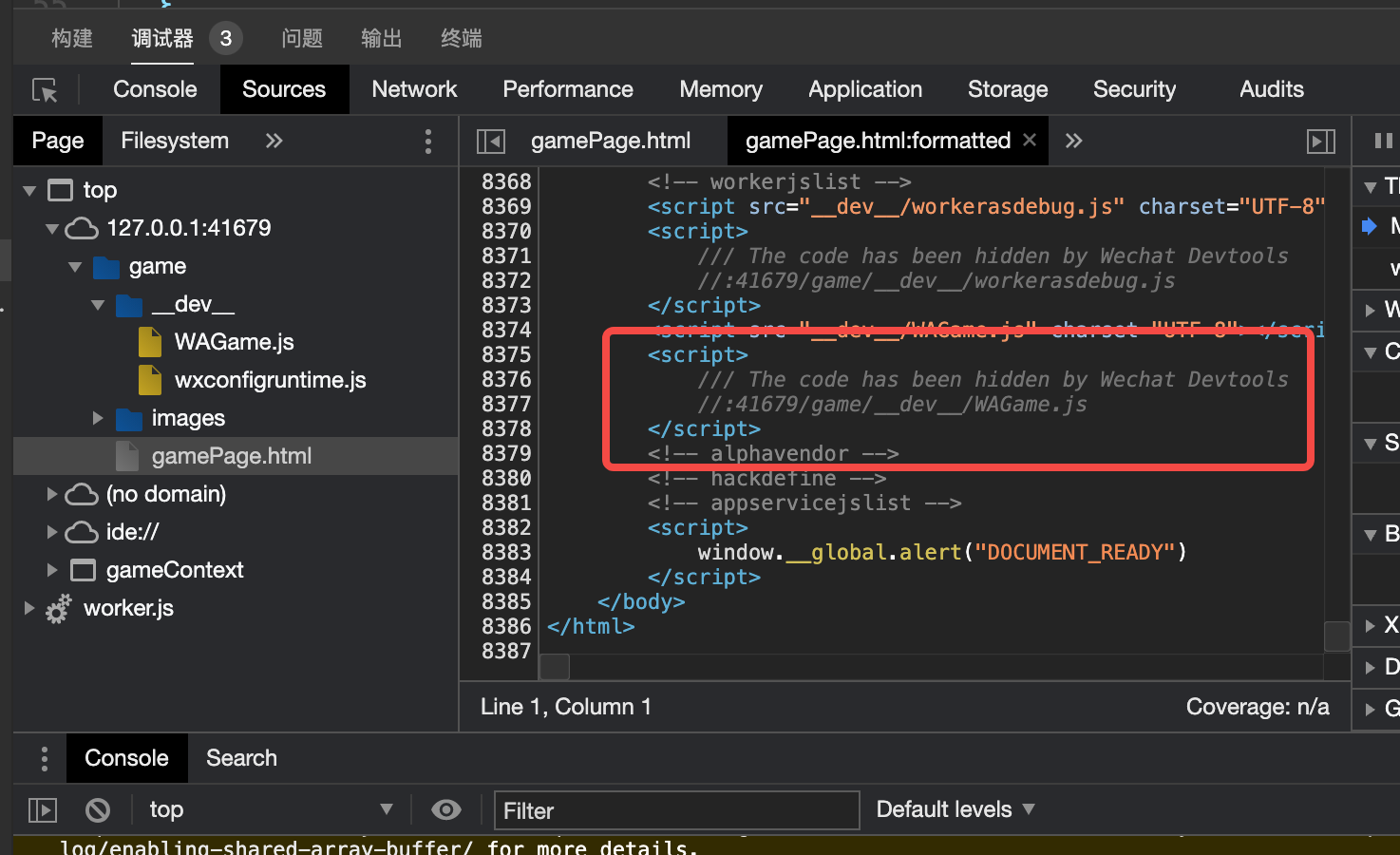Switch to the 终端 tab
This screenshot has width=1400, height=855.
tap(462, 38)
